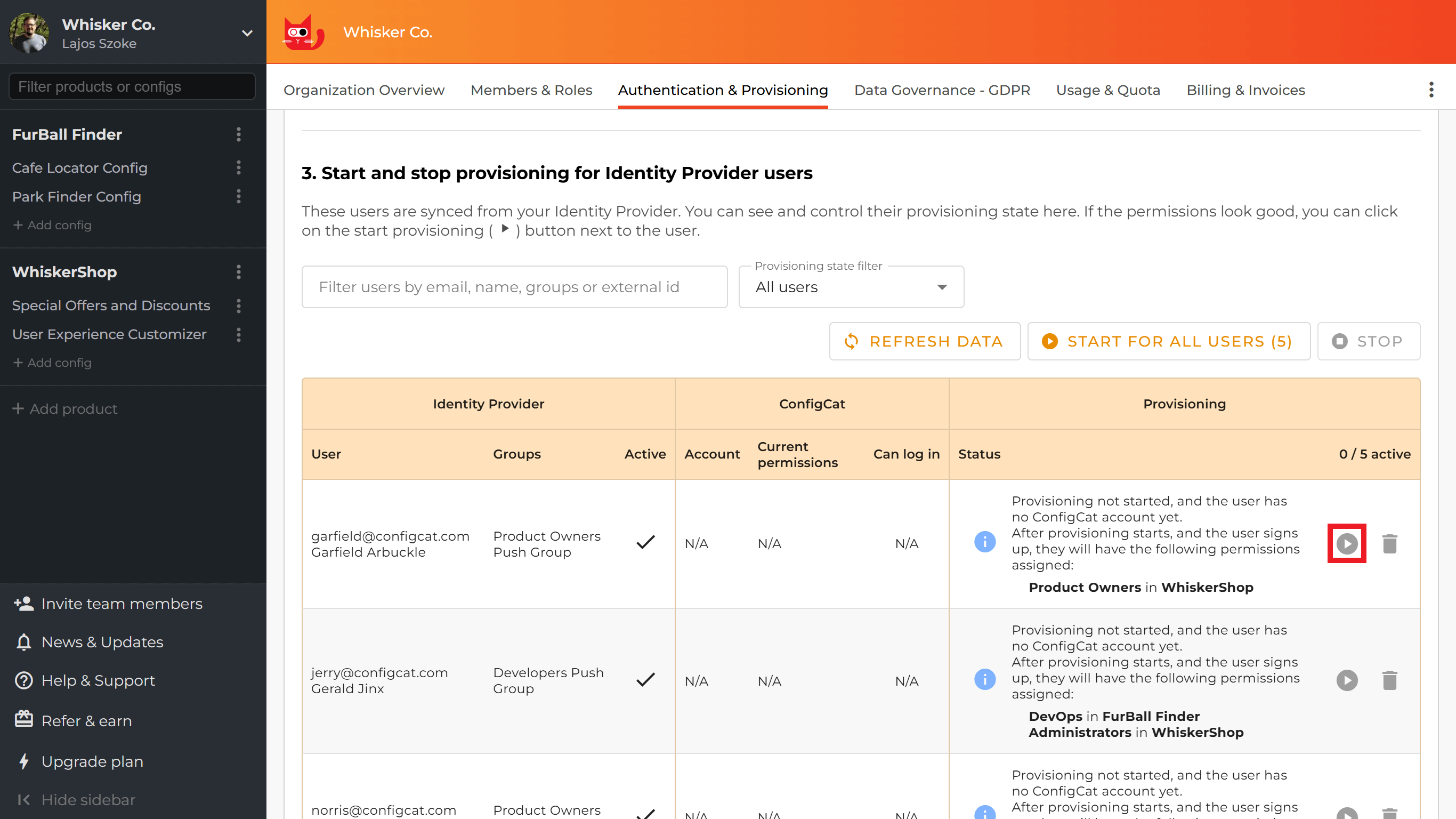
Task: Delete synced user Gerald Jinx
Action: 1390,680
